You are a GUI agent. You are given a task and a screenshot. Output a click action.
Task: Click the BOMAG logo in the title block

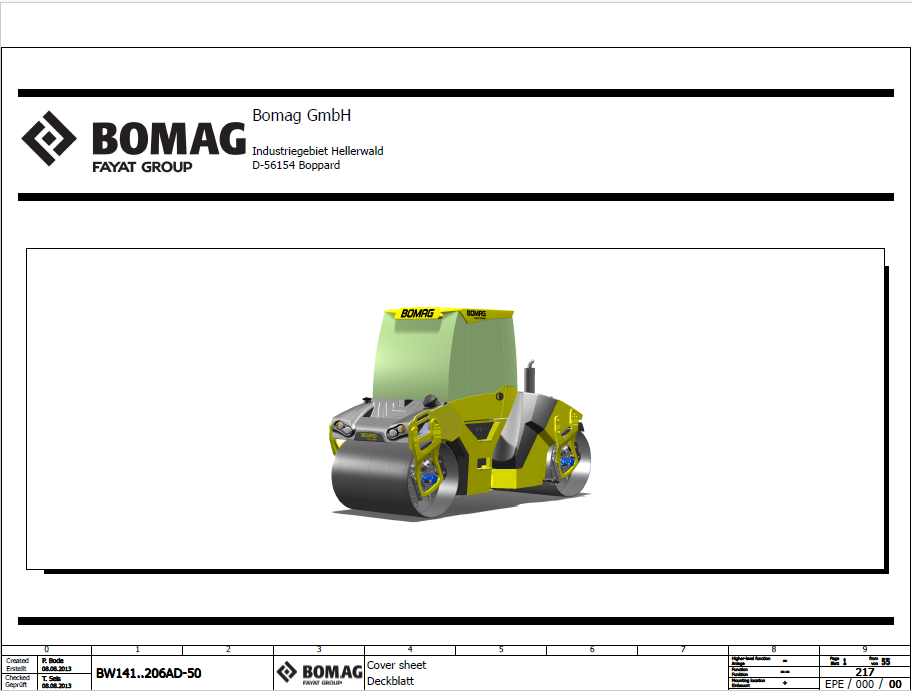[319, 674]
